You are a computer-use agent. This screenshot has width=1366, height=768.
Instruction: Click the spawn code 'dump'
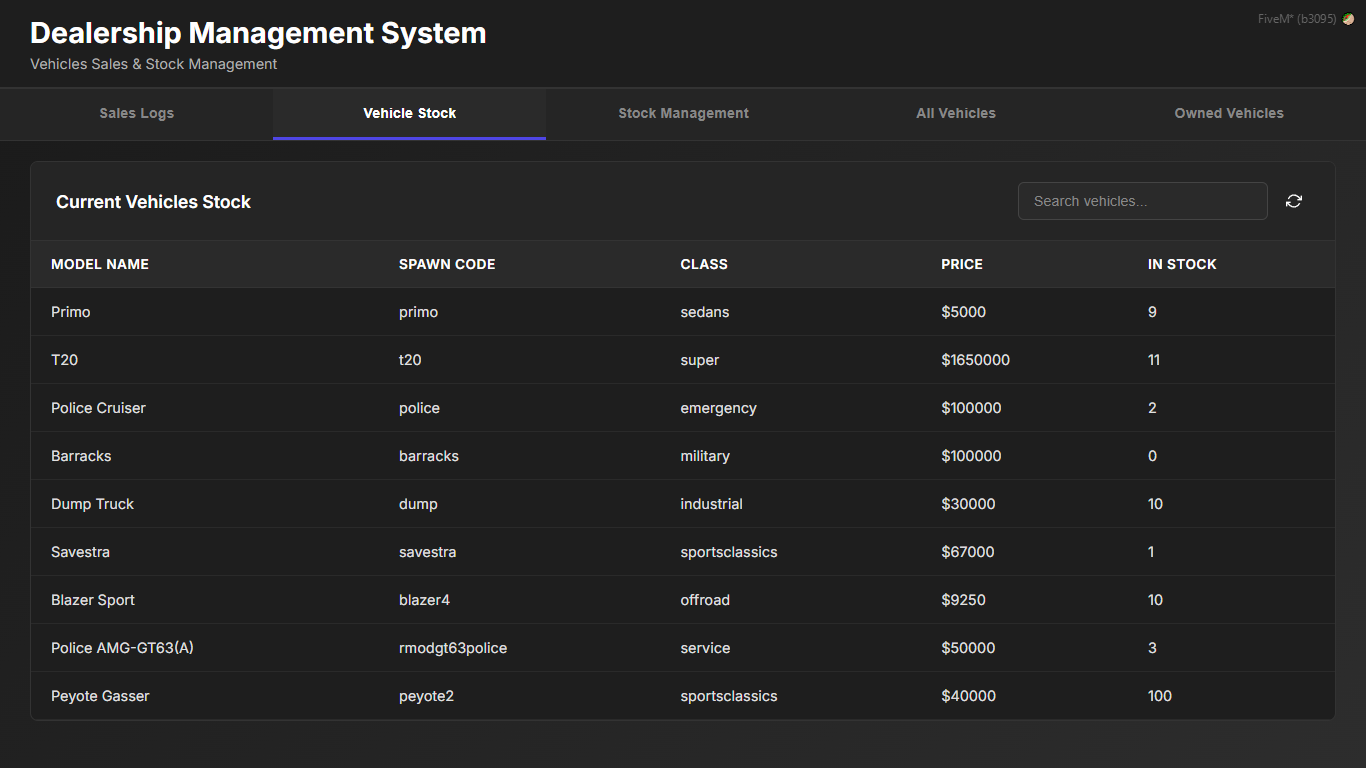click(418, 504)
